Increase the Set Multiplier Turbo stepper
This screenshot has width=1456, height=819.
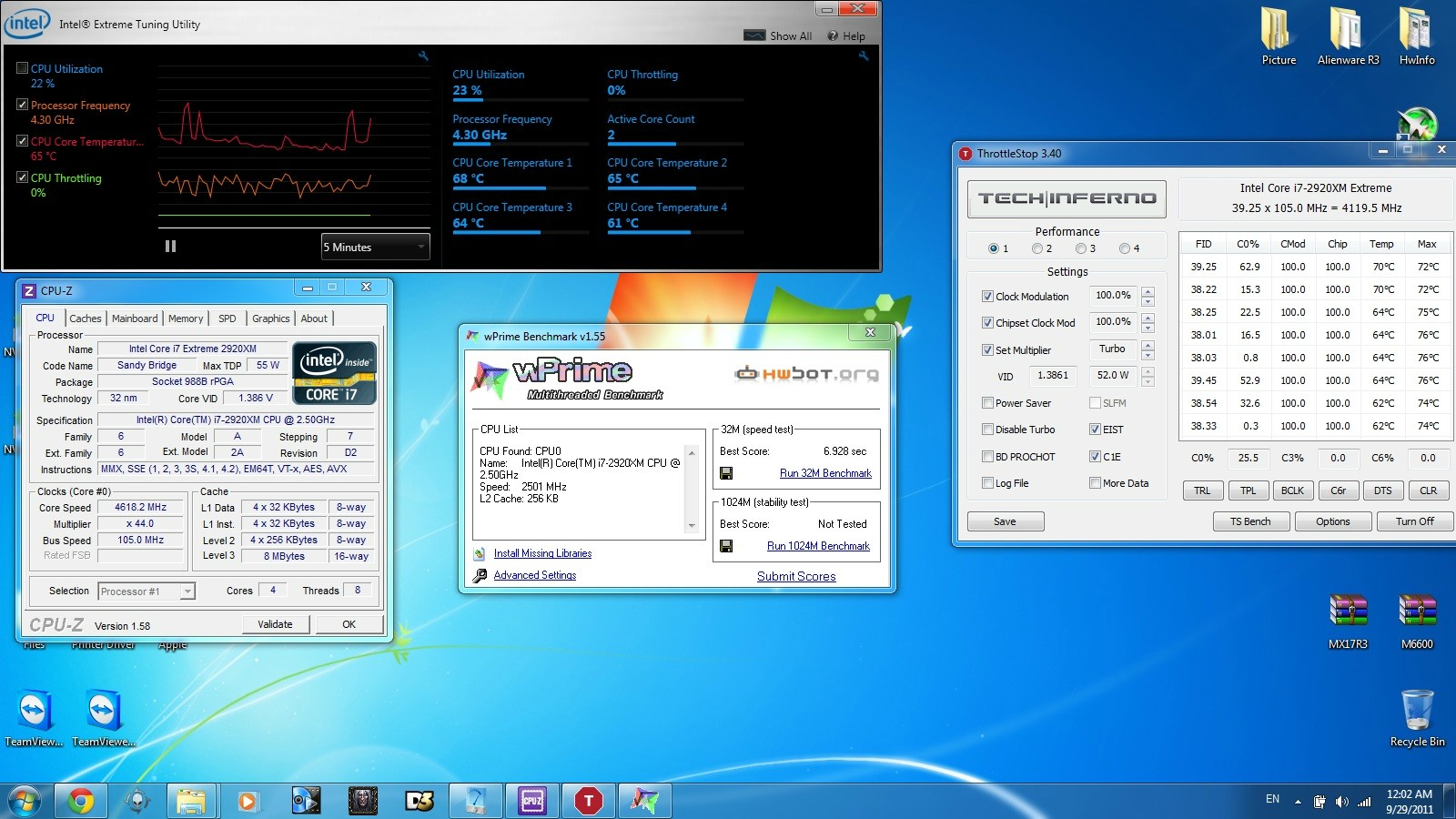point(1148,345)
